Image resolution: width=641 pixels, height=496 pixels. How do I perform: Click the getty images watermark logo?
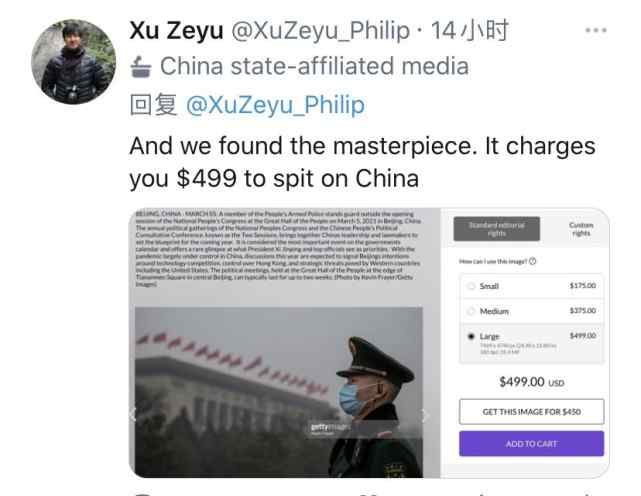coord(330,428)
